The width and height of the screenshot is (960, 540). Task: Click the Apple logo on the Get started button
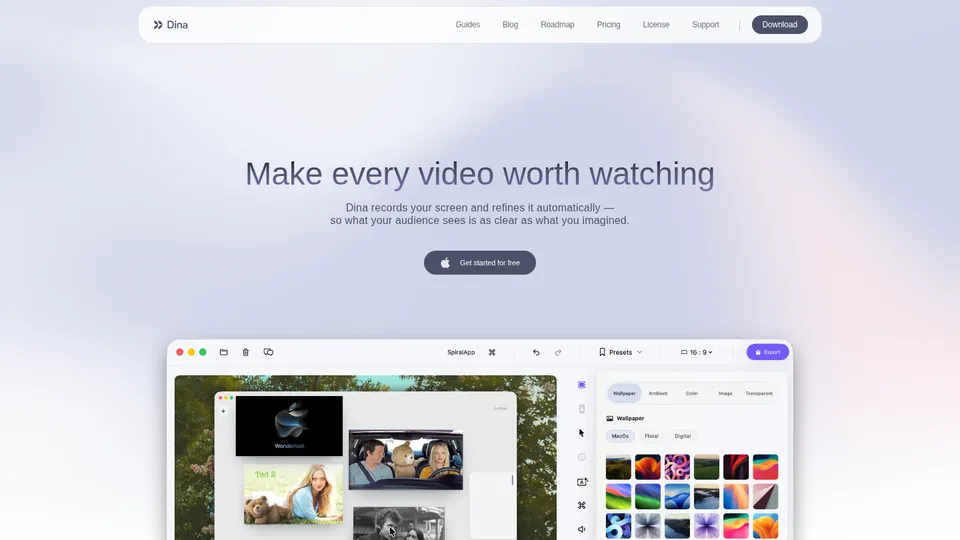(445, 263)
